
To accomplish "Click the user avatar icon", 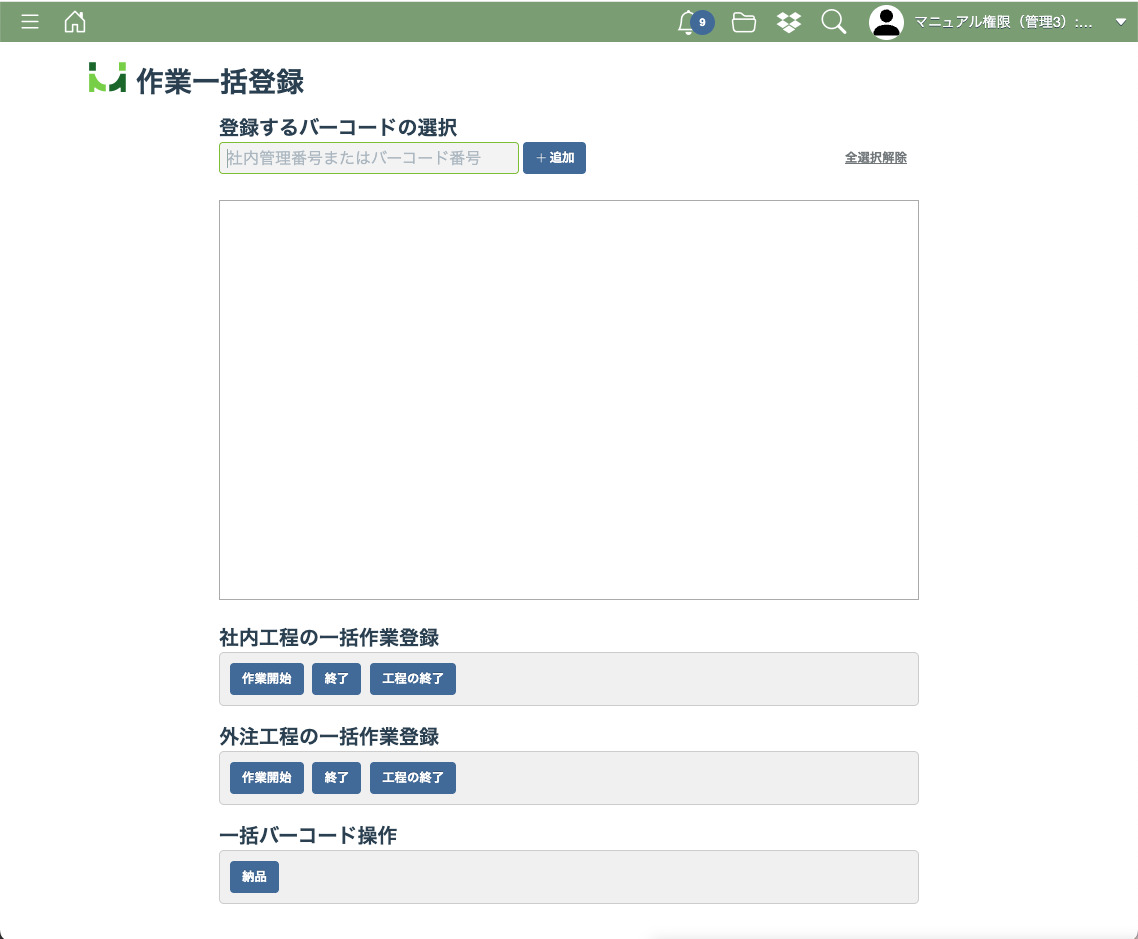I will point(886,22).
